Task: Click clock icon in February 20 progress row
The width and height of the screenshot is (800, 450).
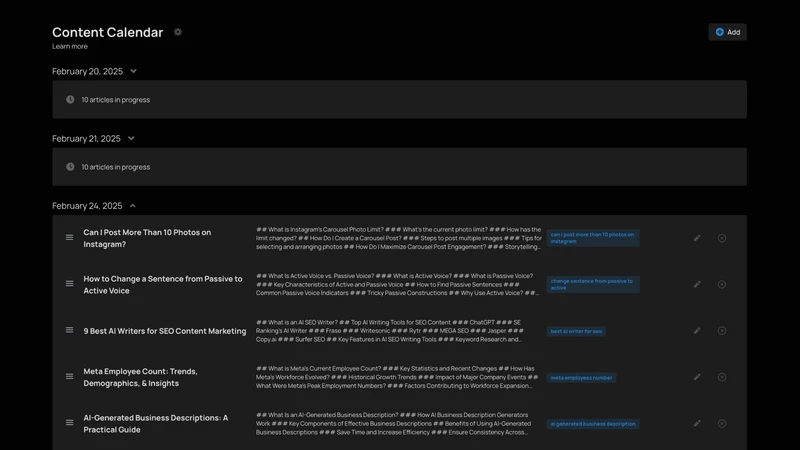Action: click(x=70, y=99)
